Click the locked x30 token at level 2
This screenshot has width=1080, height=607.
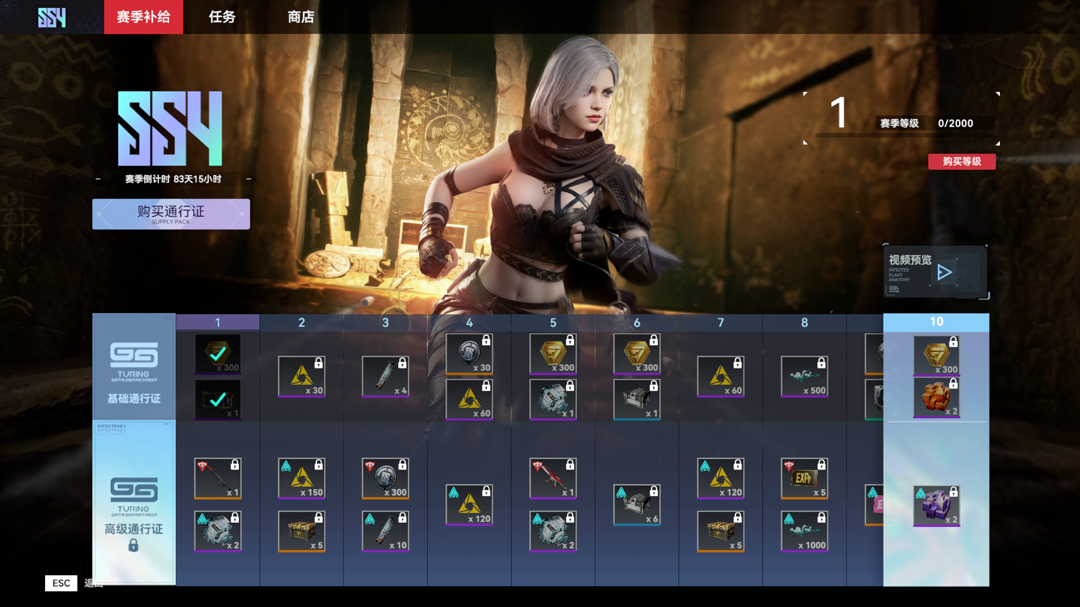[x=301, y=377]
